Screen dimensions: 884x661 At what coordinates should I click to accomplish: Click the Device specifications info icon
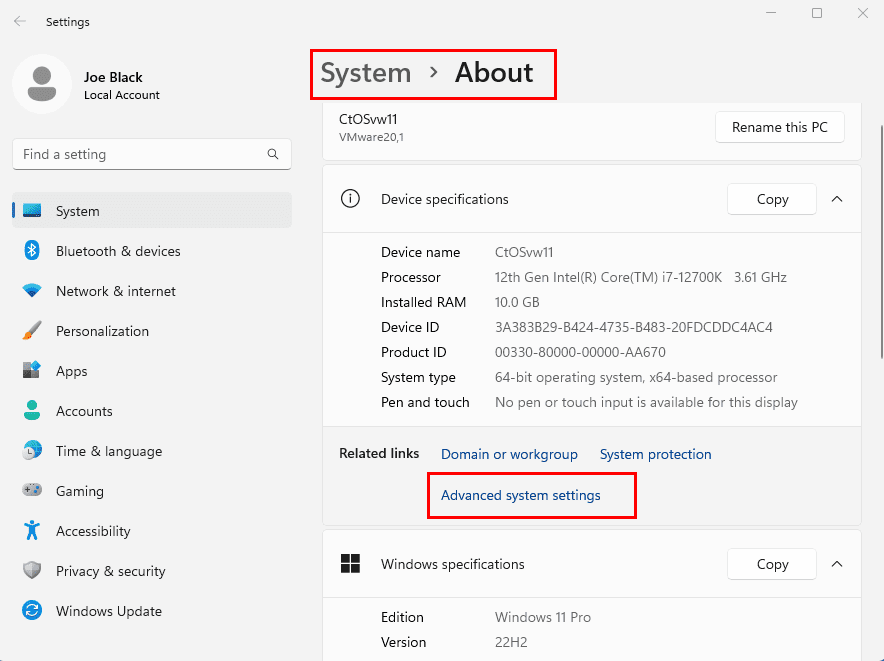pos(350,199)
